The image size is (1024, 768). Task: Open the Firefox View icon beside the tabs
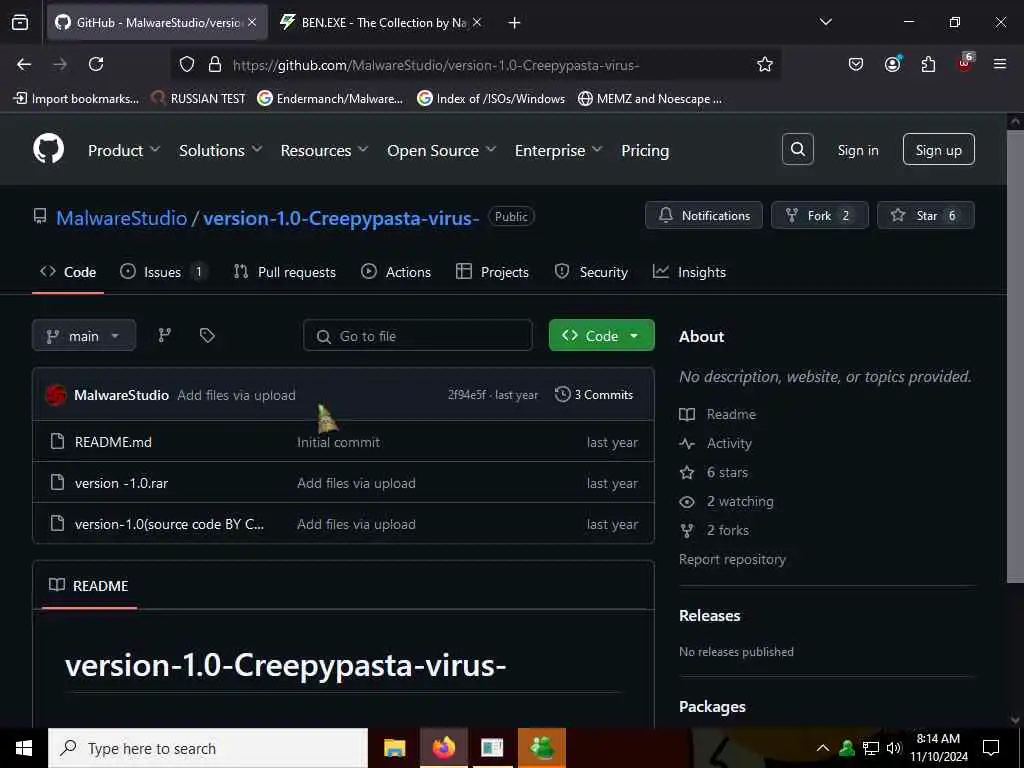(20, 22)
